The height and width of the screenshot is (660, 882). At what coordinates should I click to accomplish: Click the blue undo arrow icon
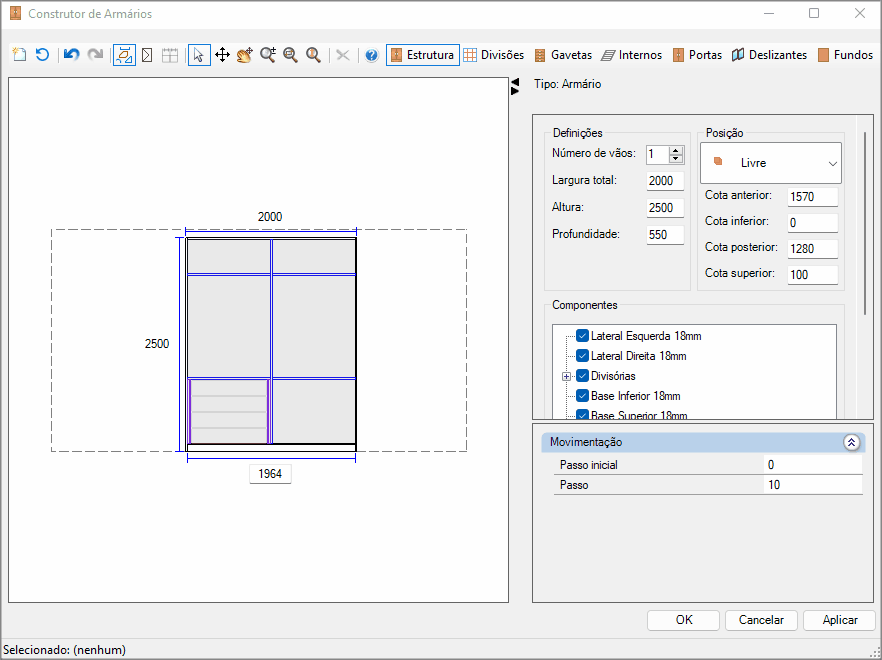point(71,55)
